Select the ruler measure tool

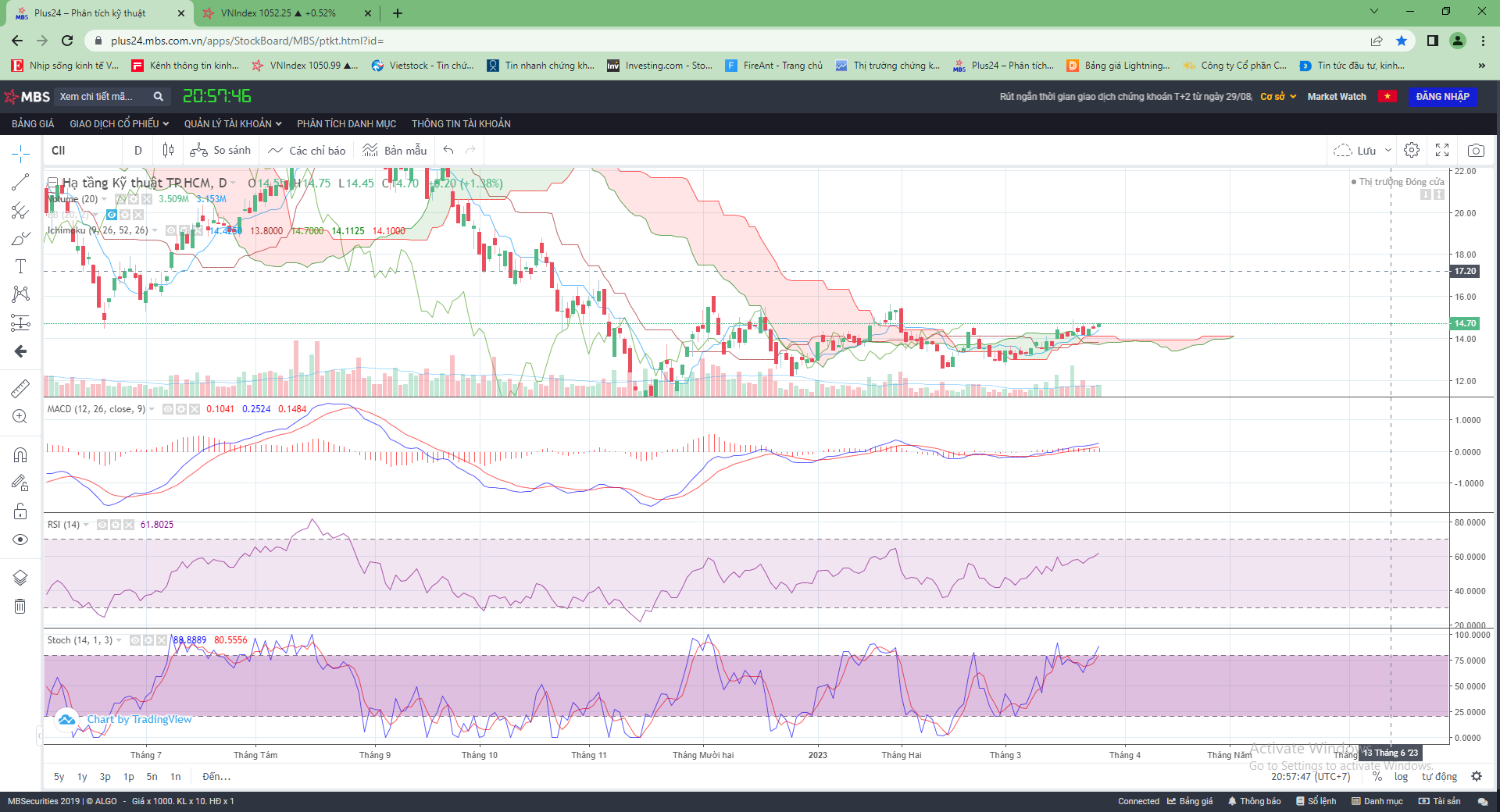click(x=20, y=388)
